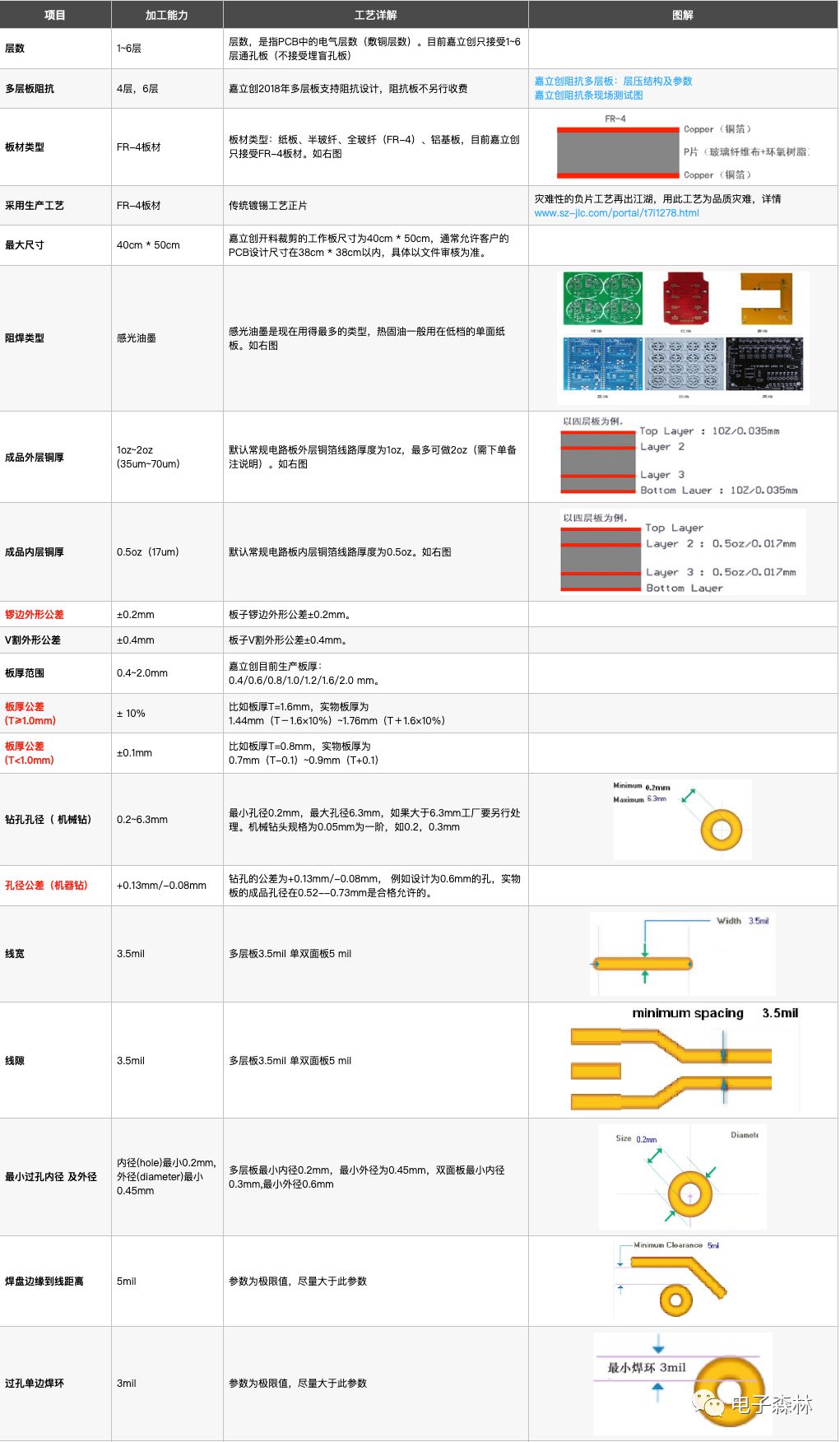Open the inner layer 0.5oz/0.017mm copper diagram
Image resolution: width=840 pixels, height=1442 pixels.
[x=682, y=552]
